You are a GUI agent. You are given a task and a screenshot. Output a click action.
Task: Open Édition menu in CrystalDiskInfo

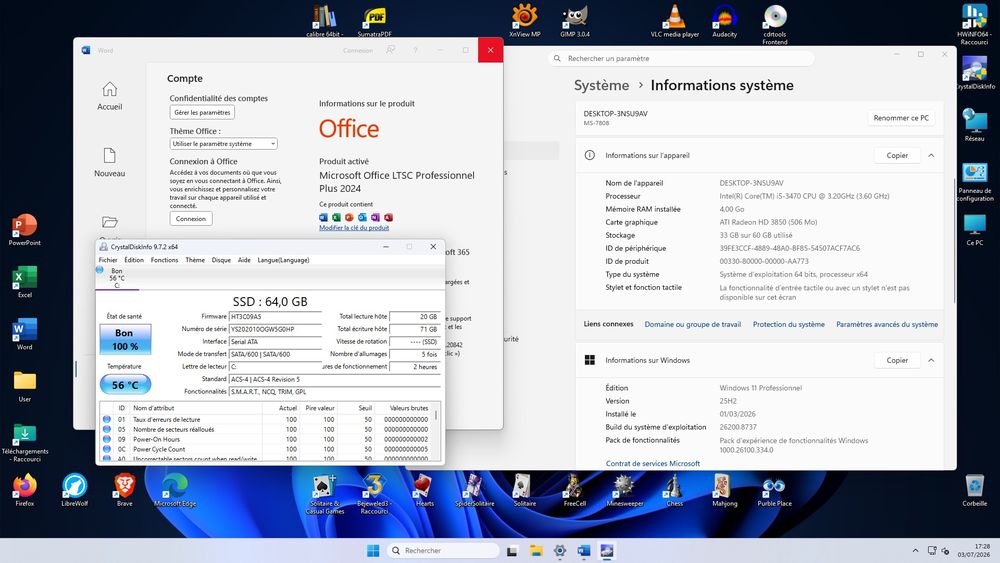(x=134, y=260)
